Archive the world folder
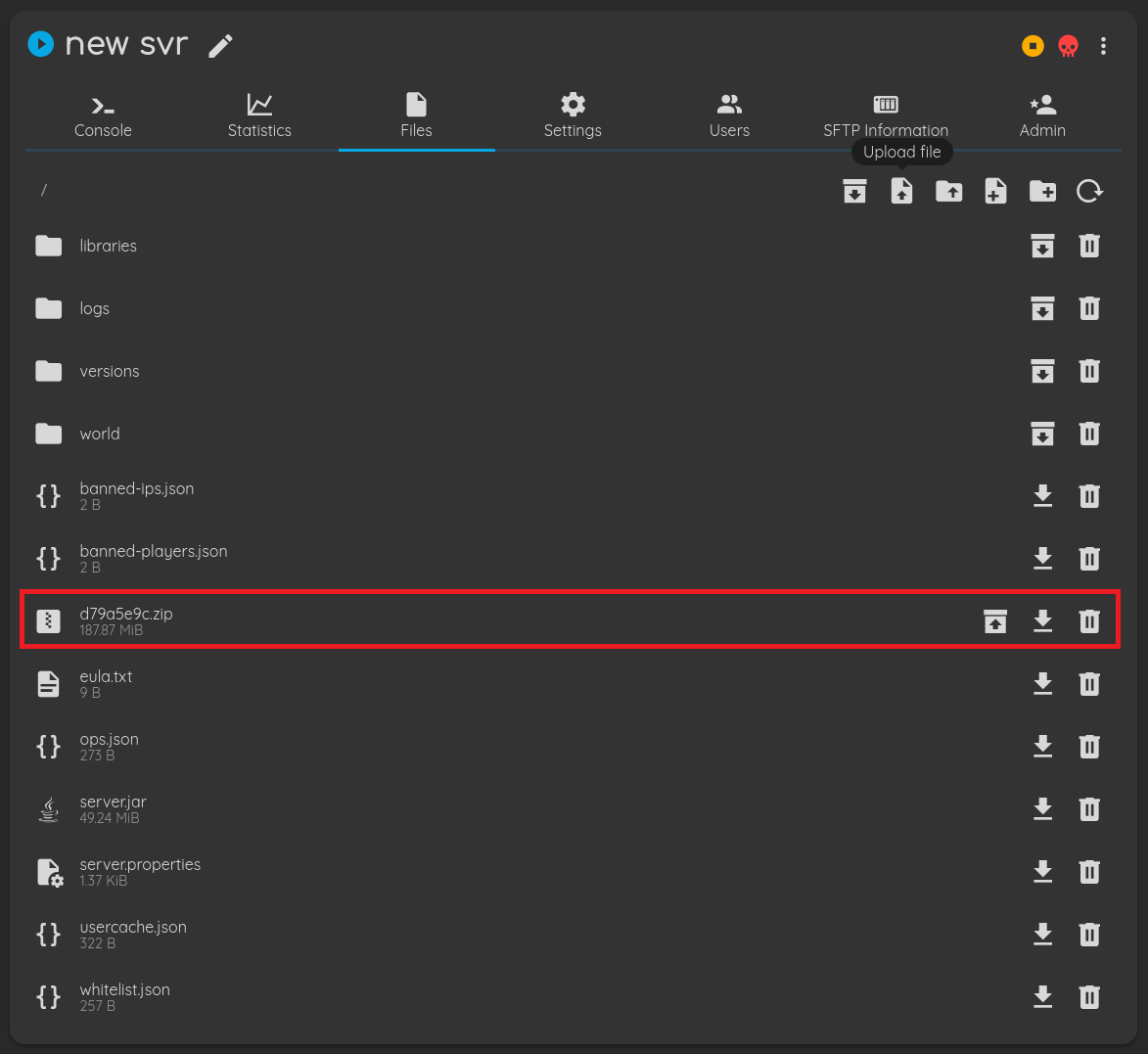 coord(1042,434)
